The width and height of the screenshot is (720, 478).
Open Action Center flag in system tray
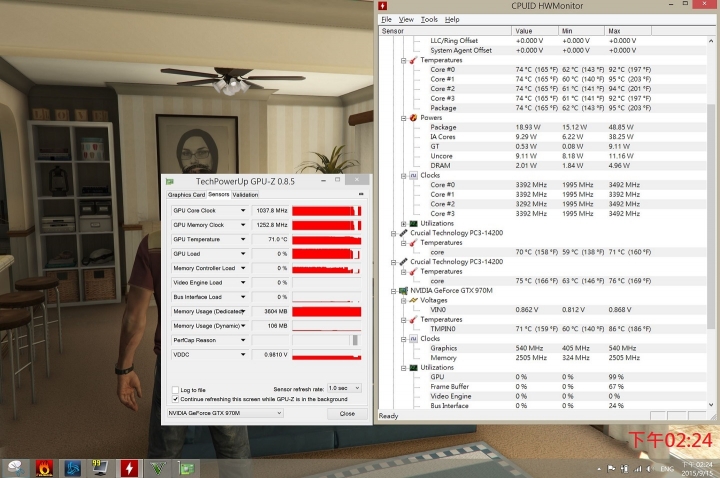click(x=611, y=469)
